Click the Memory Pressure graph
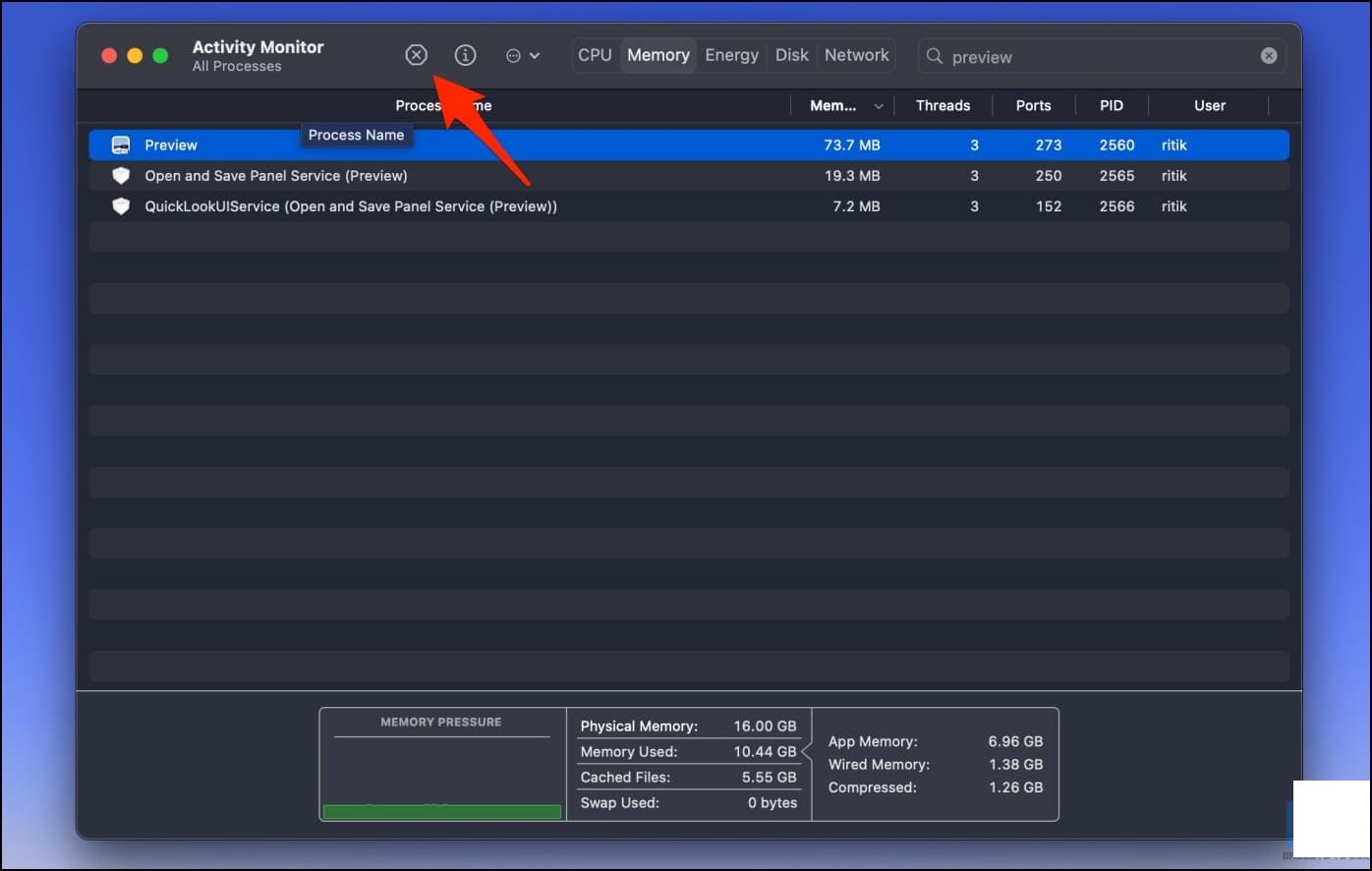This screenshot has height=871, width=1372. click(441, 765)
